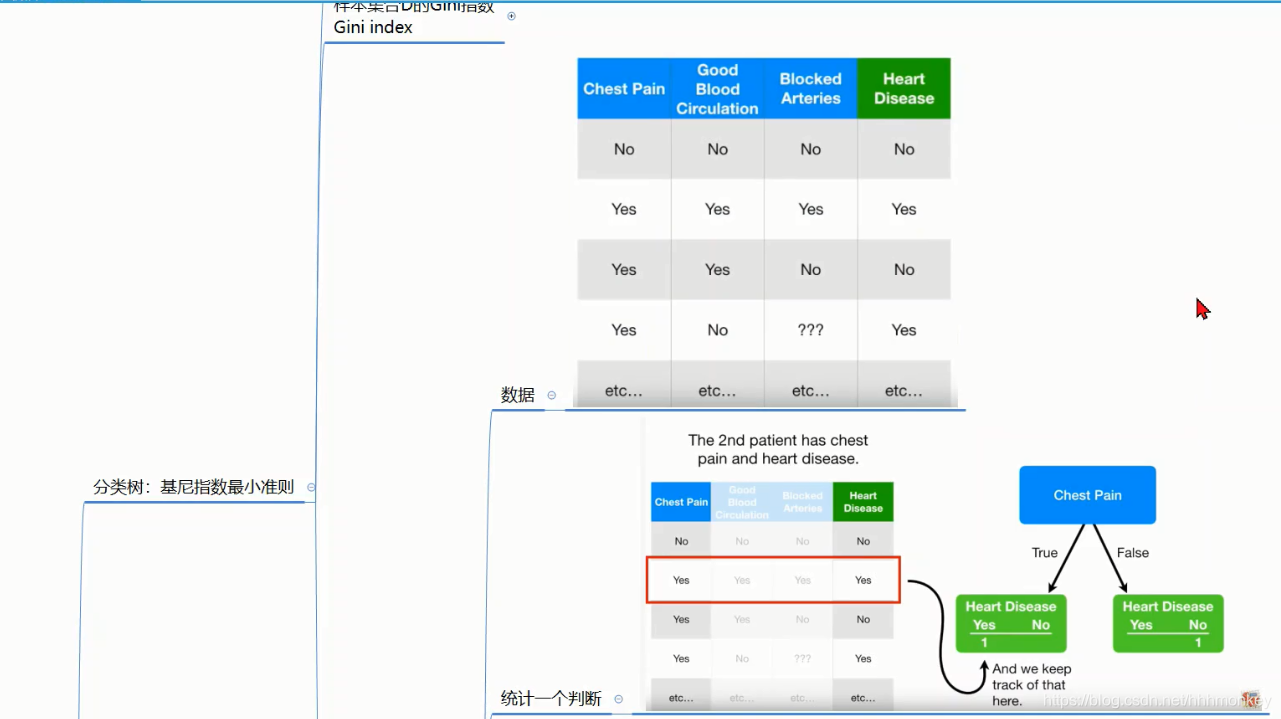Image resolution: width=1281 pixels, height=719 pixels.
Task: Collapse the 数据 node toggle circle
Action: (552, 395)
